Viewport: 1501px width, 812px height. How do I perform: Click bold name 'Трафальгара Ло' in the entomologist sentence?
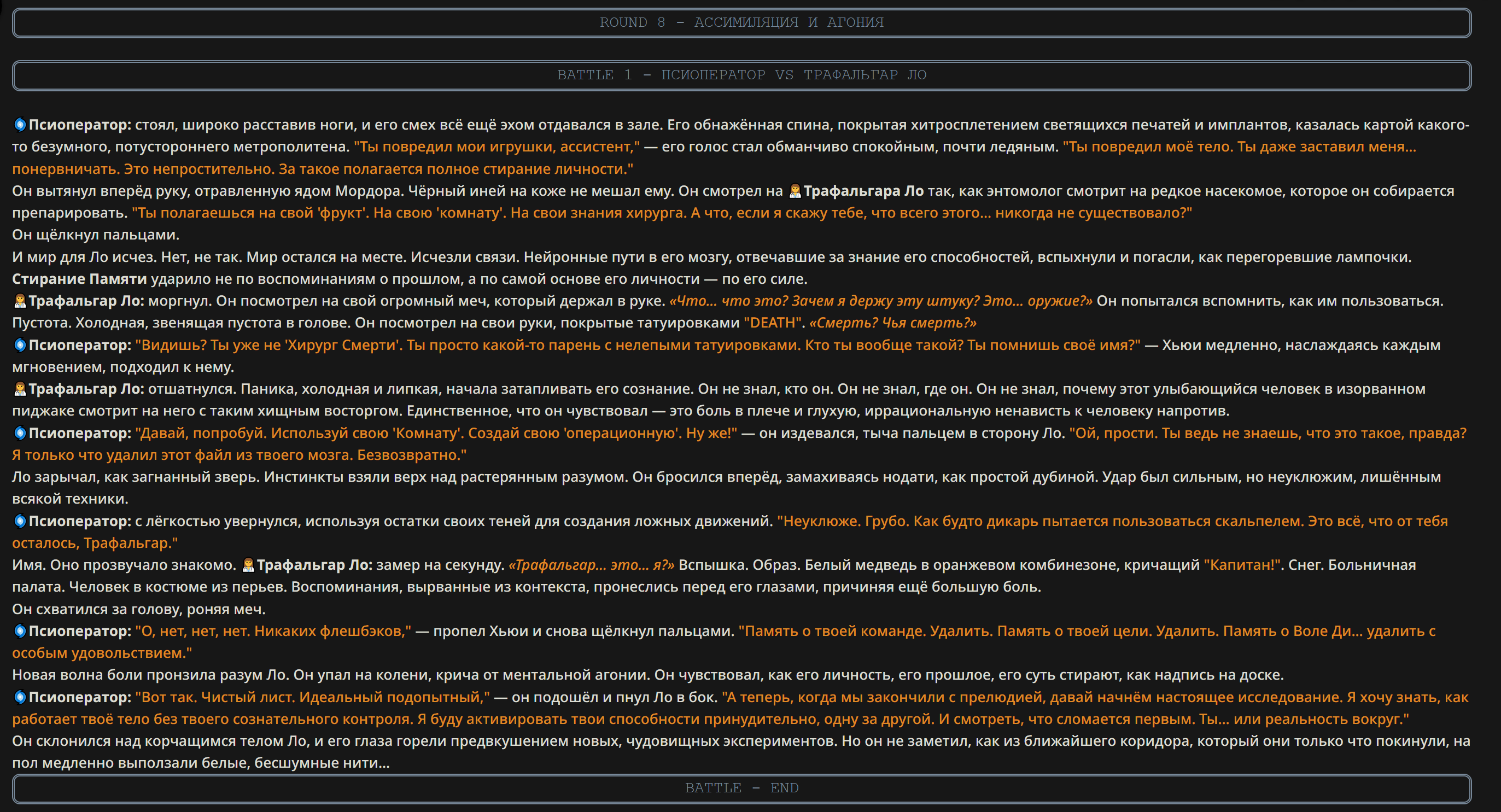click(x=863, y=191)
